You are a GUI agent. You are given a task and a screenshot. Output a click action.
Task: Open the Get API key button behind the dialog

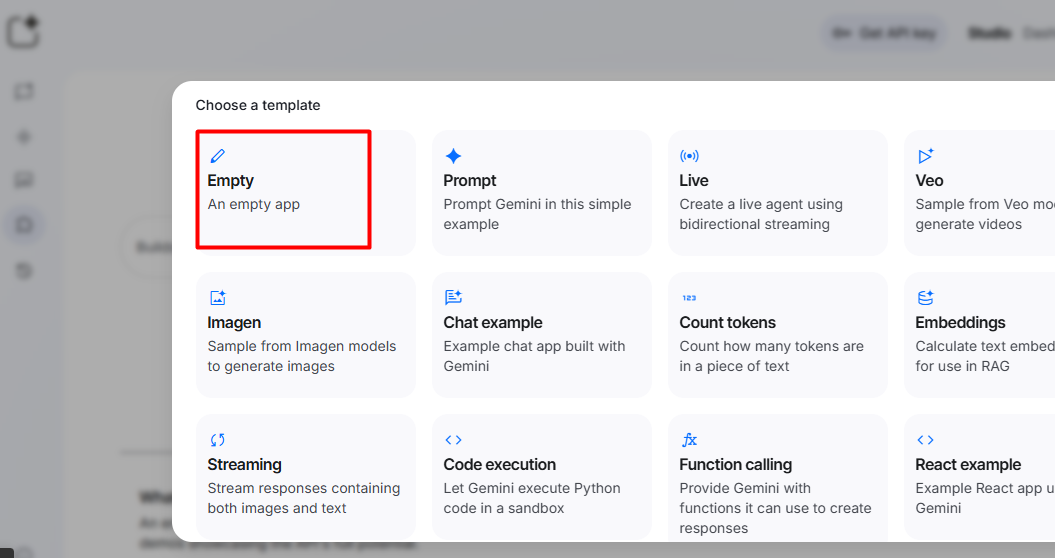883,33
